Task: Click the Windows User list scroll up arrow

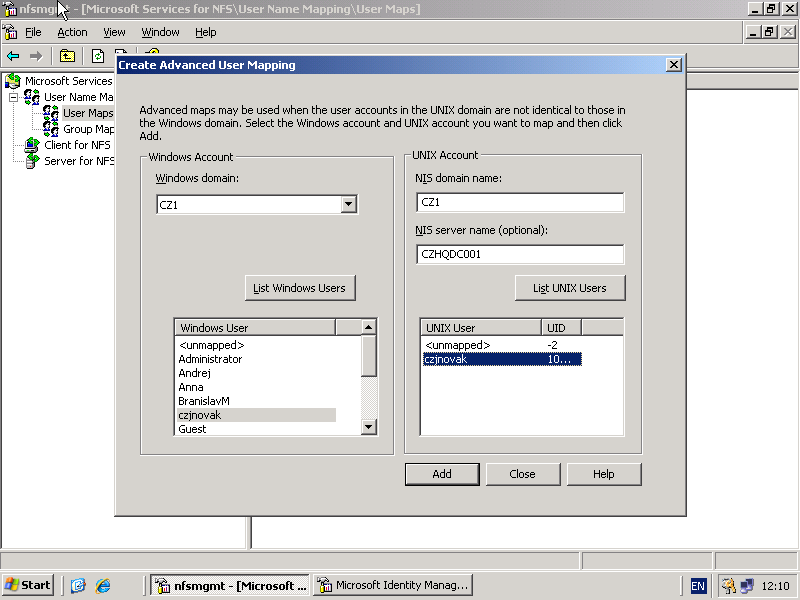Action: [x=368, y=327]
